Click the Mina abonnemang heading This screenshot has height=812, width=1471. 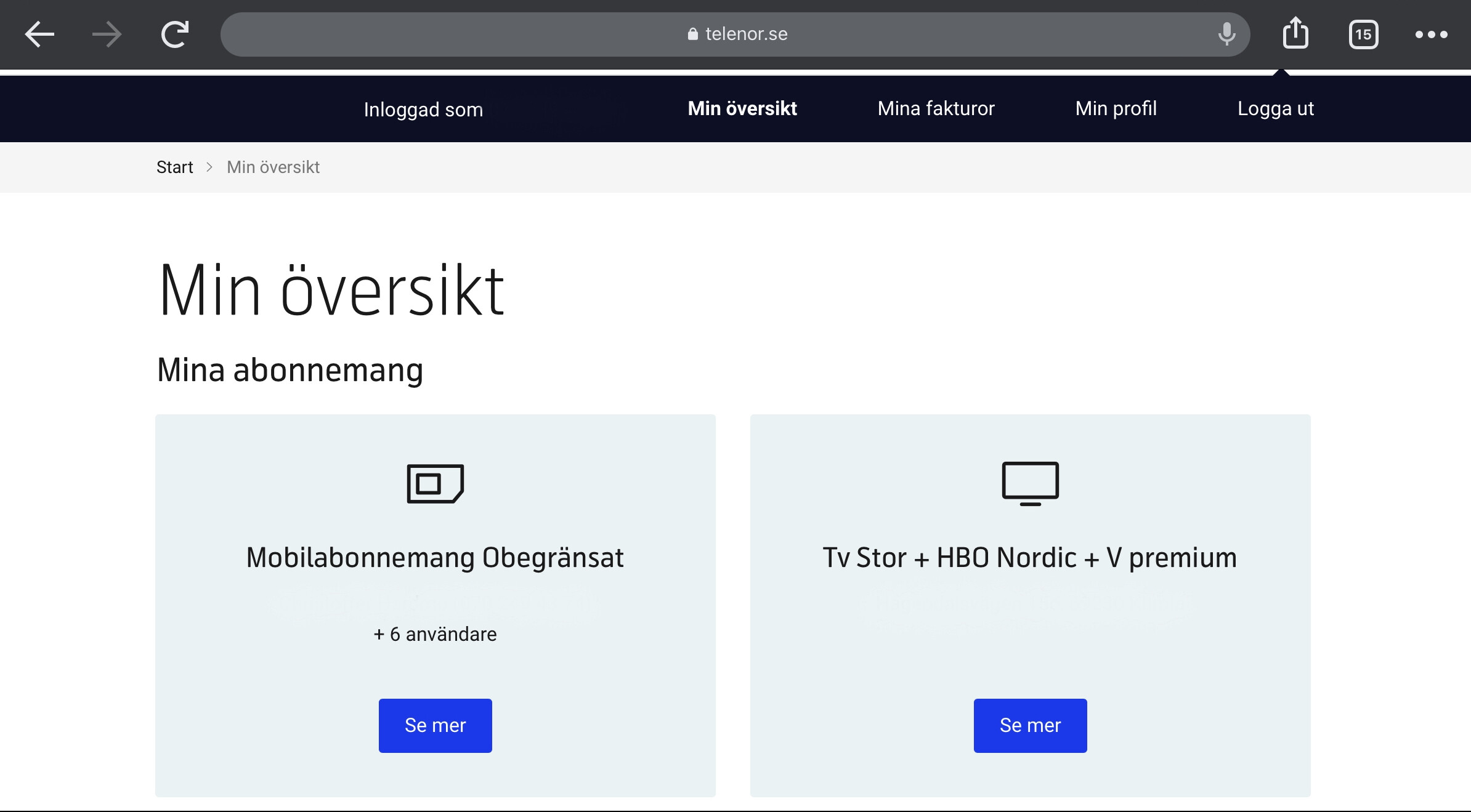click(290, 371)
